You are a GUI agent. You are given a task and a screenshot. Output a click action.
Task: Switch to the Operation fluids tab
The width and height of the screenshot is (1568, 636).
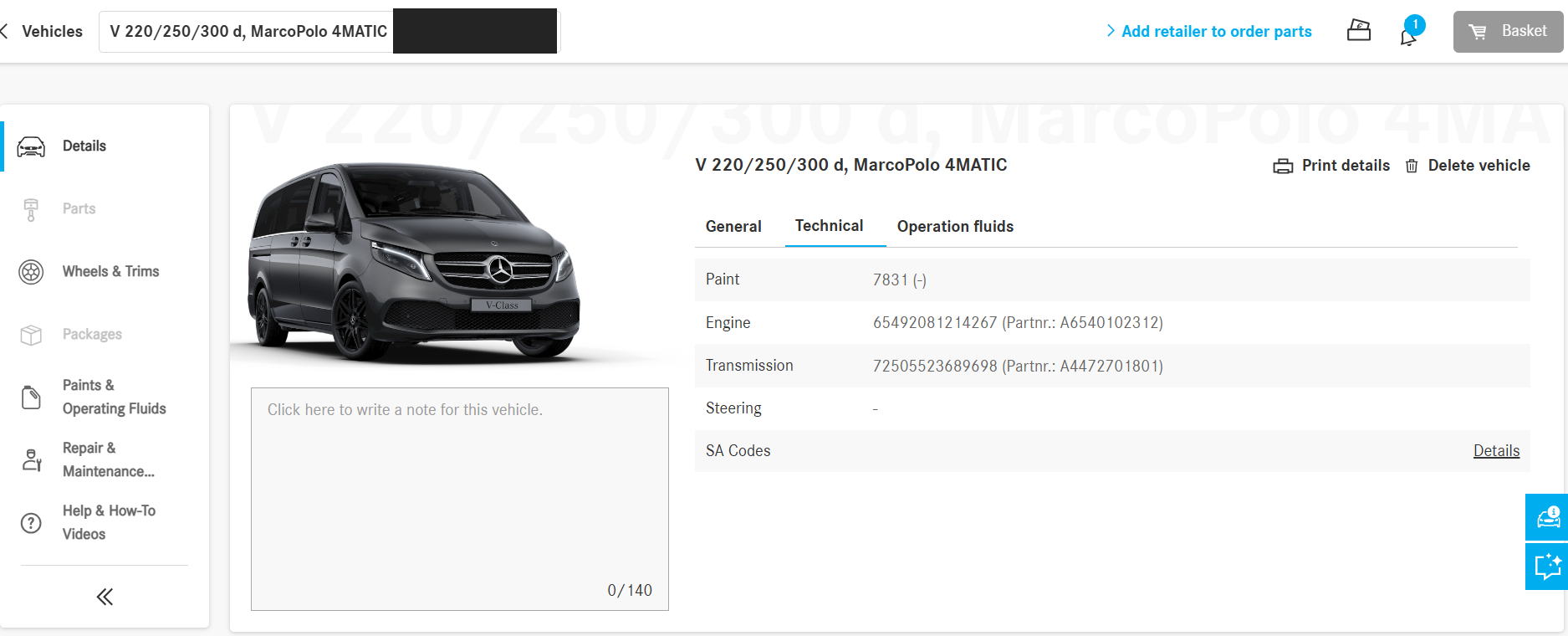tap(955, 226)
